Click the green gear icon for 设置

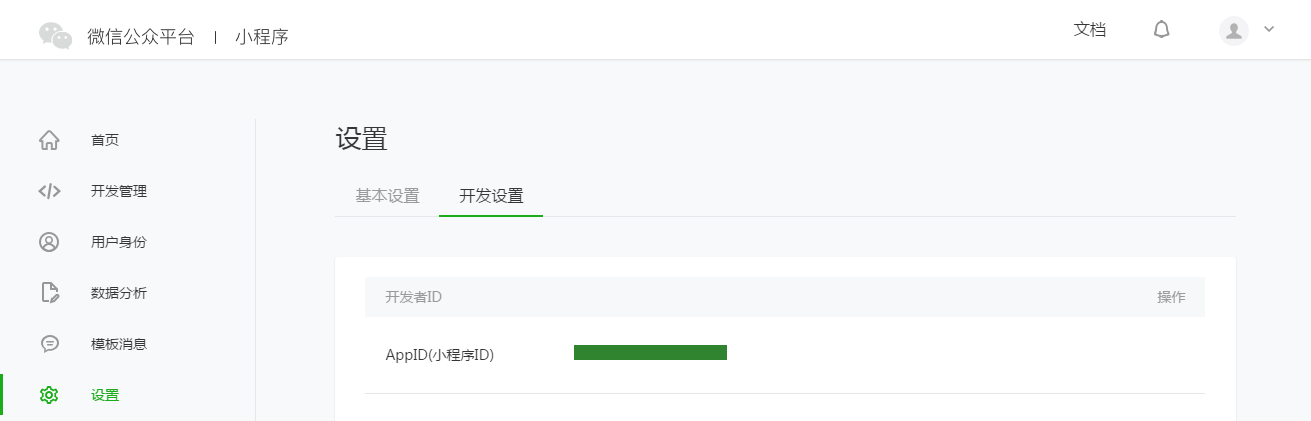pyautogui.click(x=49, y=395)
